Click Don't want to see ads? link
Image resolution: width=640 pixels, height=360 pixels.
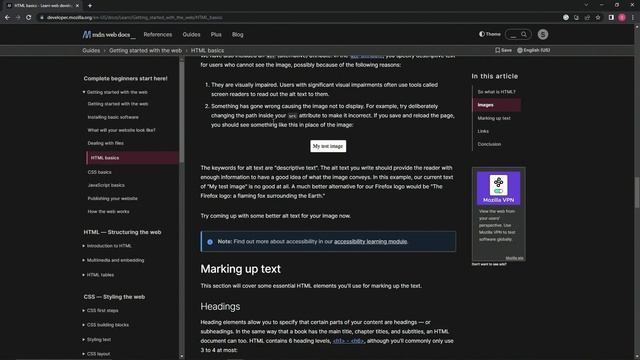click(489, 264)
